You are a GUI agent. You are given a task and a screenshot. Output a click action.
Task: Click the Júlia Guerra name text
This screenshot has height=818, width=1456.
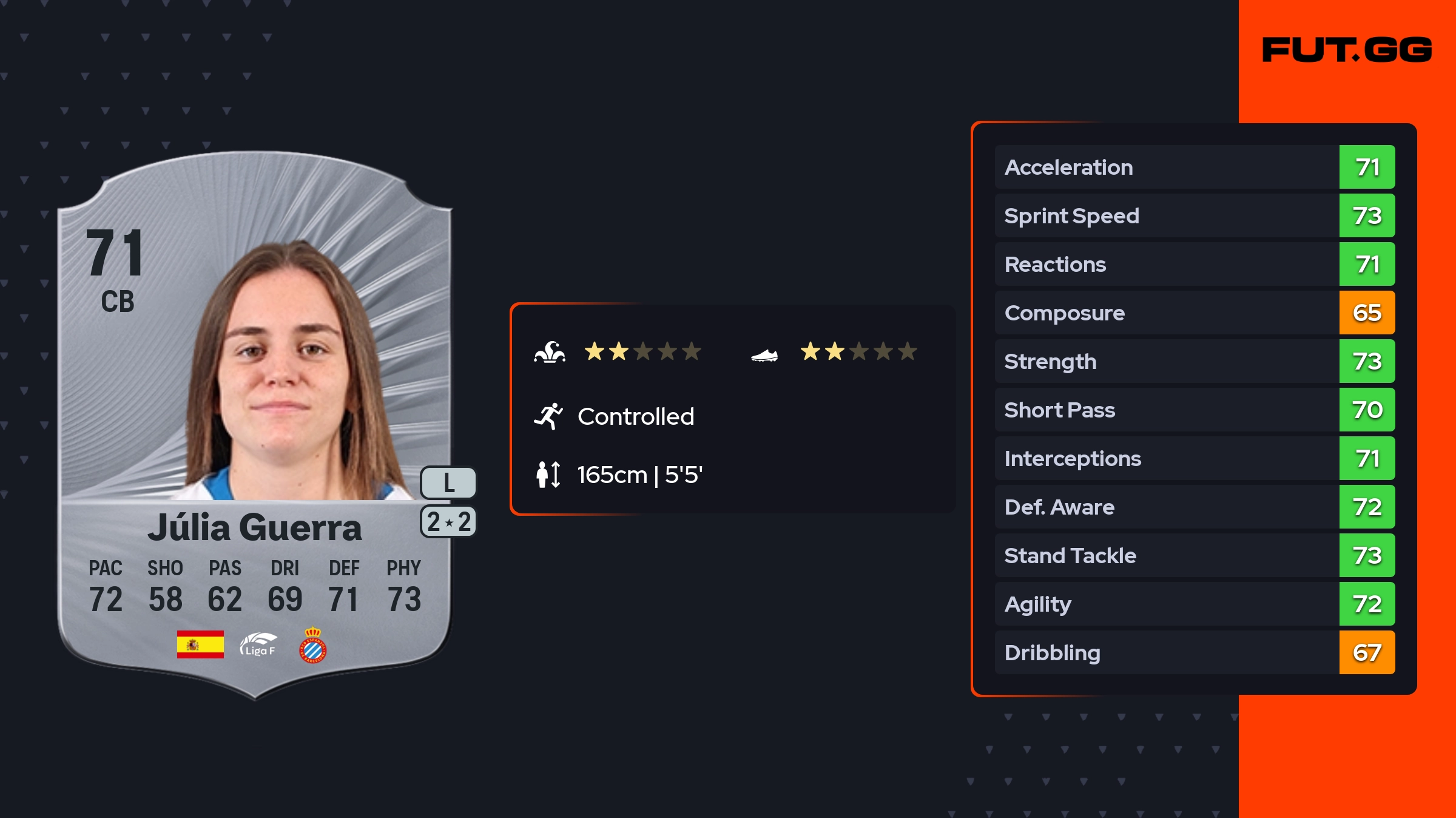click(255, 528)
